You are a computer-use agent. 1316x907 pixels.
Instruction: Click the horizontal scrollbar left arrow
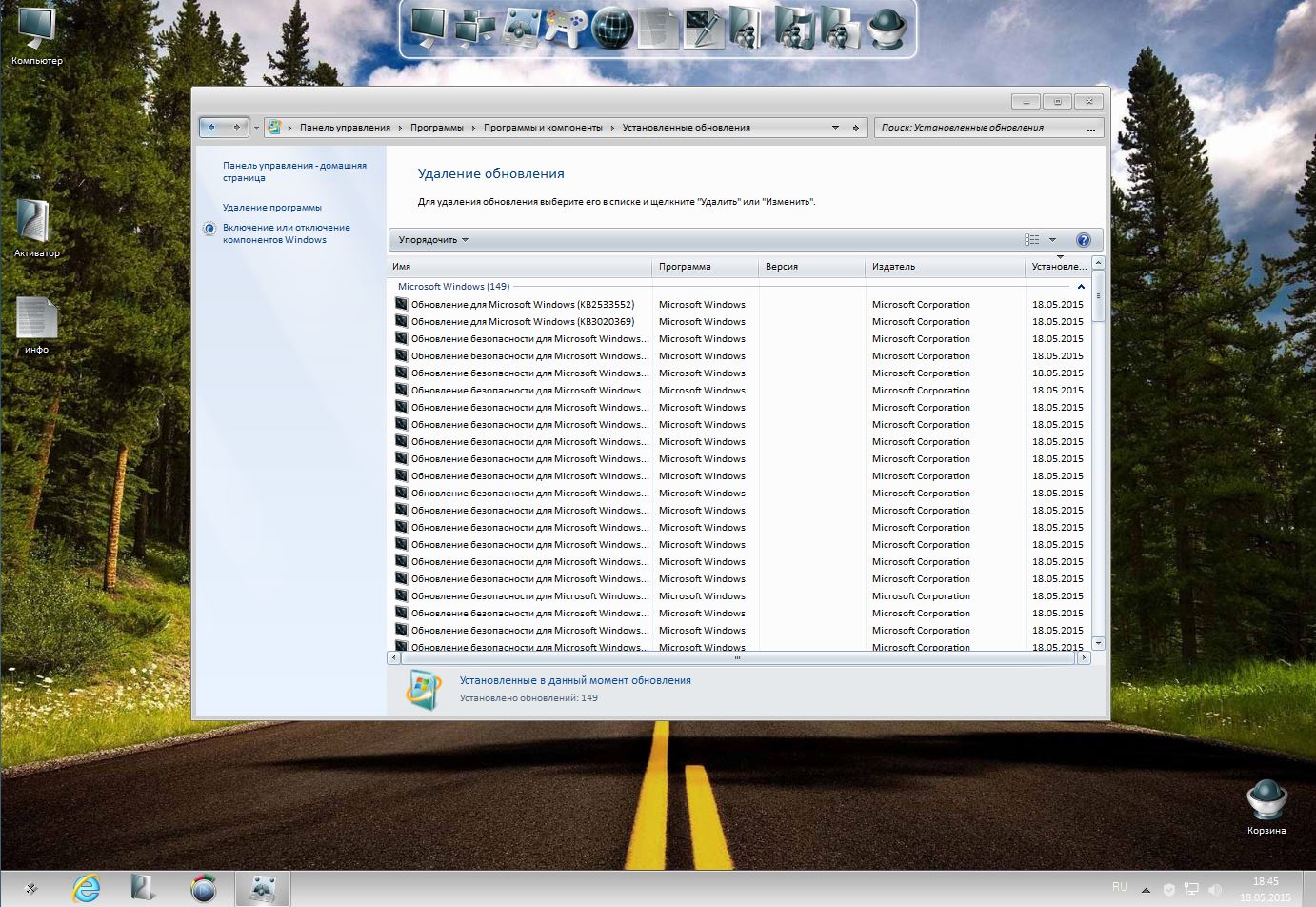394,658
